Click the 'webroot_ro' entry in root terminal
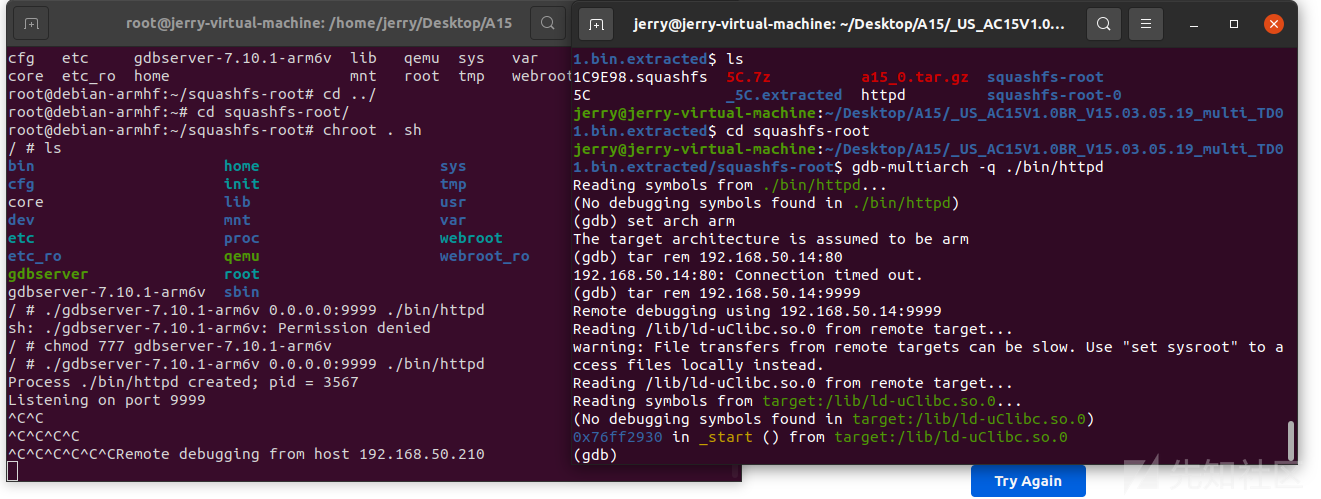The image size is (1321, 499). tap(484, 256)
